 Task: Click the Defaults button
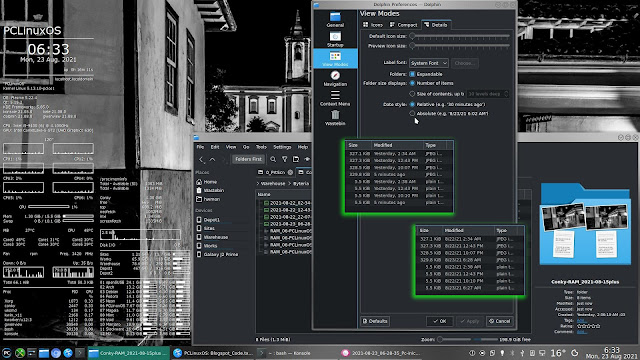(x=375, y=321)
